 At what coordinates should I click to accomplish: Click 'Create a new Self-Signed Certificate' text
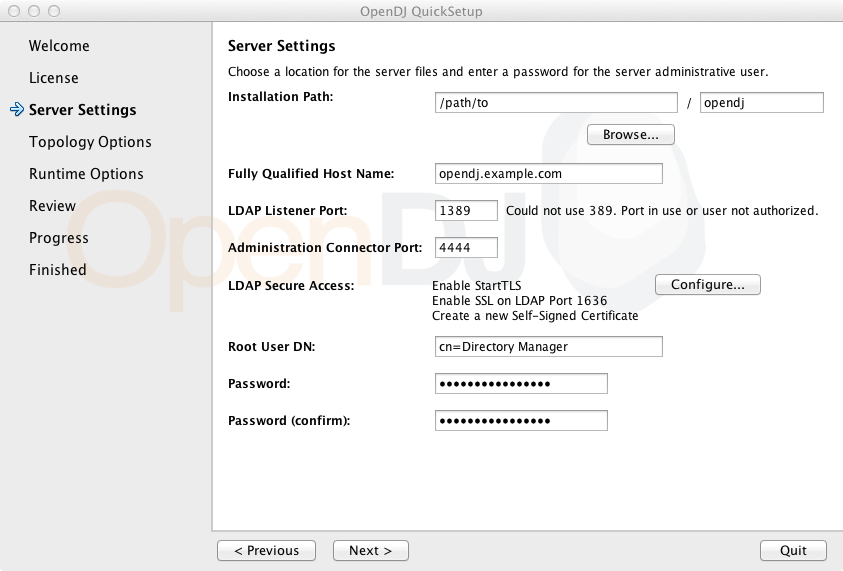(535, 316)
